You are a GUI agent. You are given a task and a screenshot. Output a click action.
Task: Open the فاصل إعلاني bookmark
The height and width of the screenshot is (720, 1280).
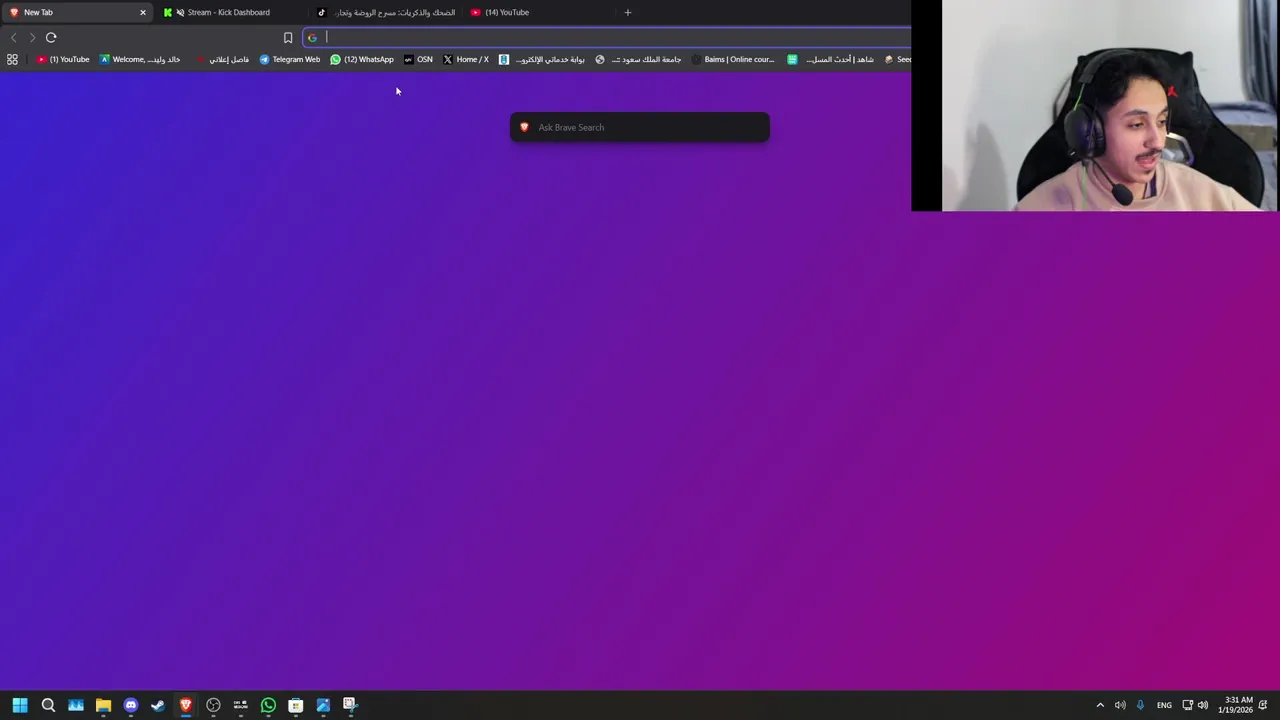[x=222, y=59]
